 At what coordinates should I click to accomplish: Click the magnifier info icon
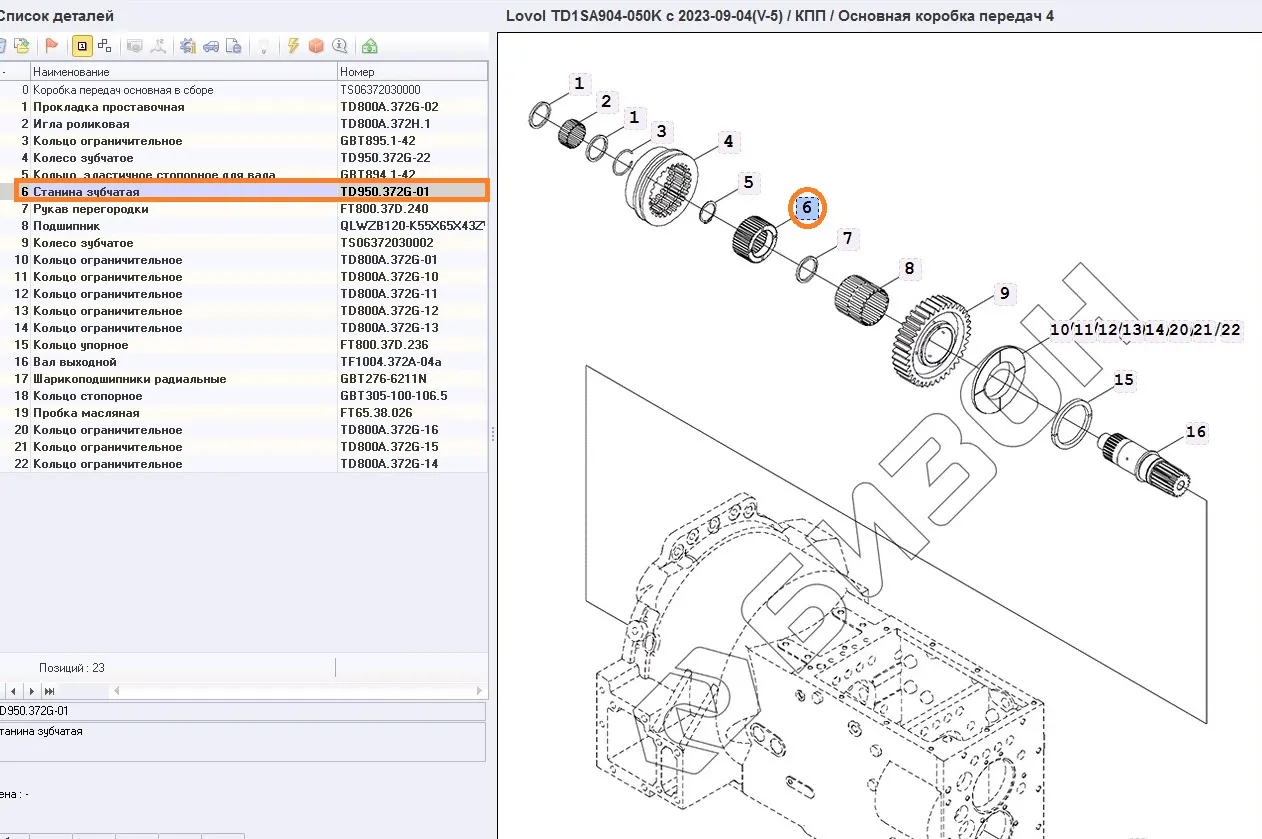tap(340, 46)
